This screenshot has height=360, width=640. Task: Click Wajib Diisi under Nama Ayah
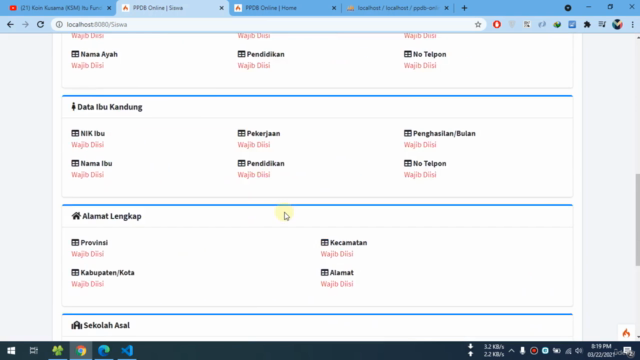pyautogui.click(x=88, y=65)
